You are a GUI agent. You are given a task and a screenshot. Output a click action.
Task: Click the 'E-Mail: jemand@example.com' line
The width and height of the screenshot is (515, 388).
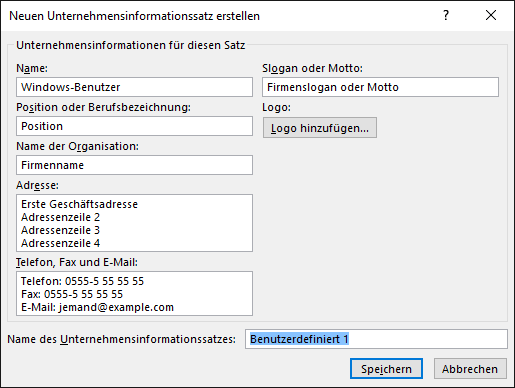coord(97,307)
